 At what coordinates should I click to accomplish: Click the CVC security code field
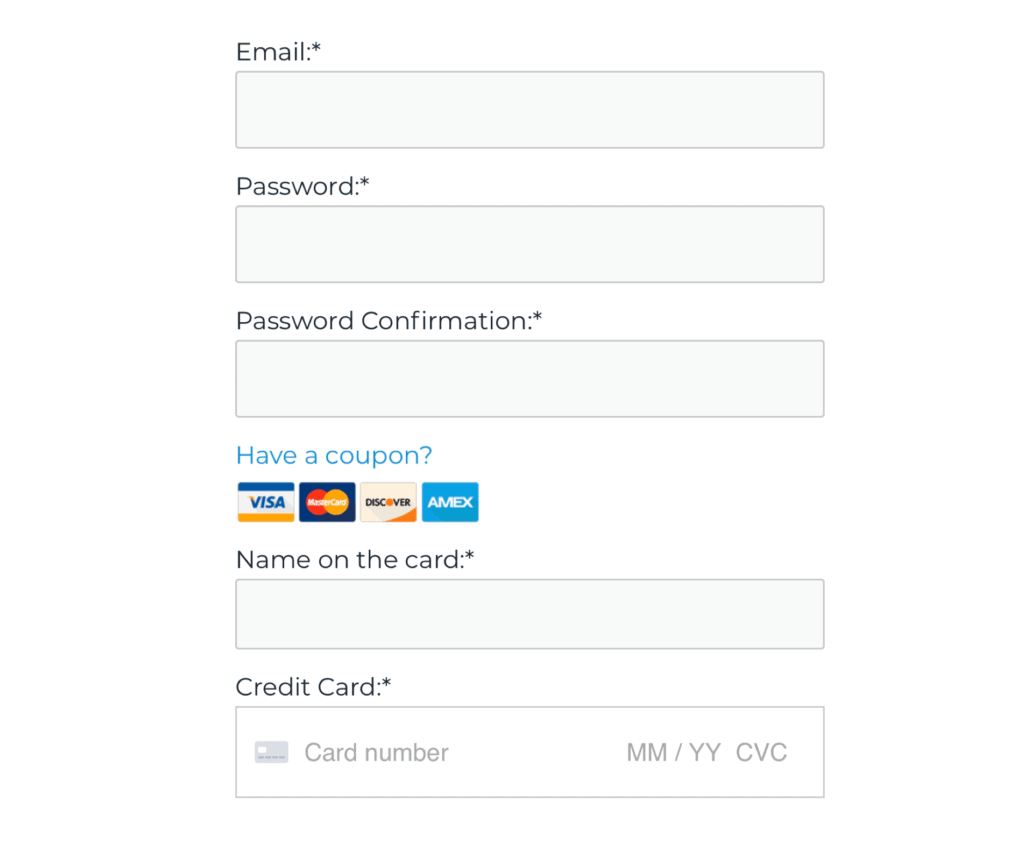coord(761,752)
